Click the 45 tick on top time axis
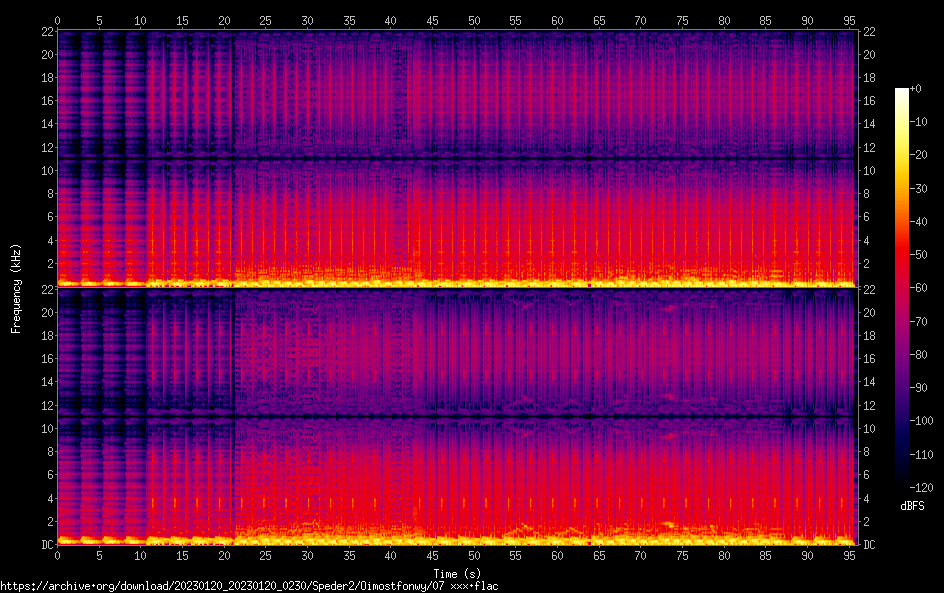The image size is (944, 593). [432, 20]
